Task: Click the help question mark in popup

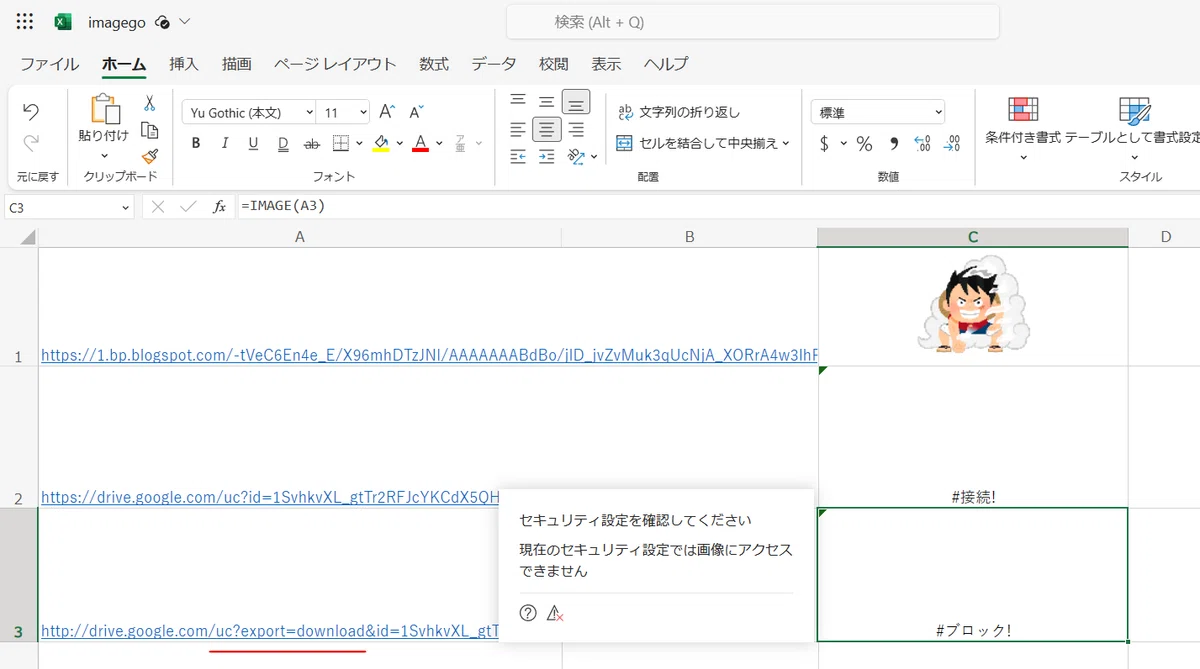Action: pyautogui.click(x=528, y=613)
